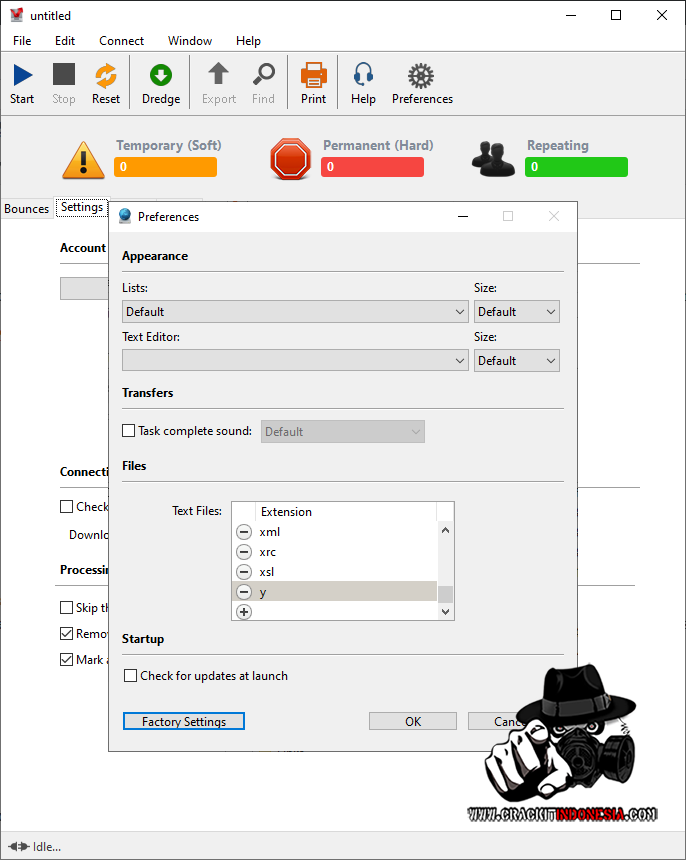Viewport: 686px width, 860px height.
Task: Open the Lists font dropdown
Action: coord(295,312)
